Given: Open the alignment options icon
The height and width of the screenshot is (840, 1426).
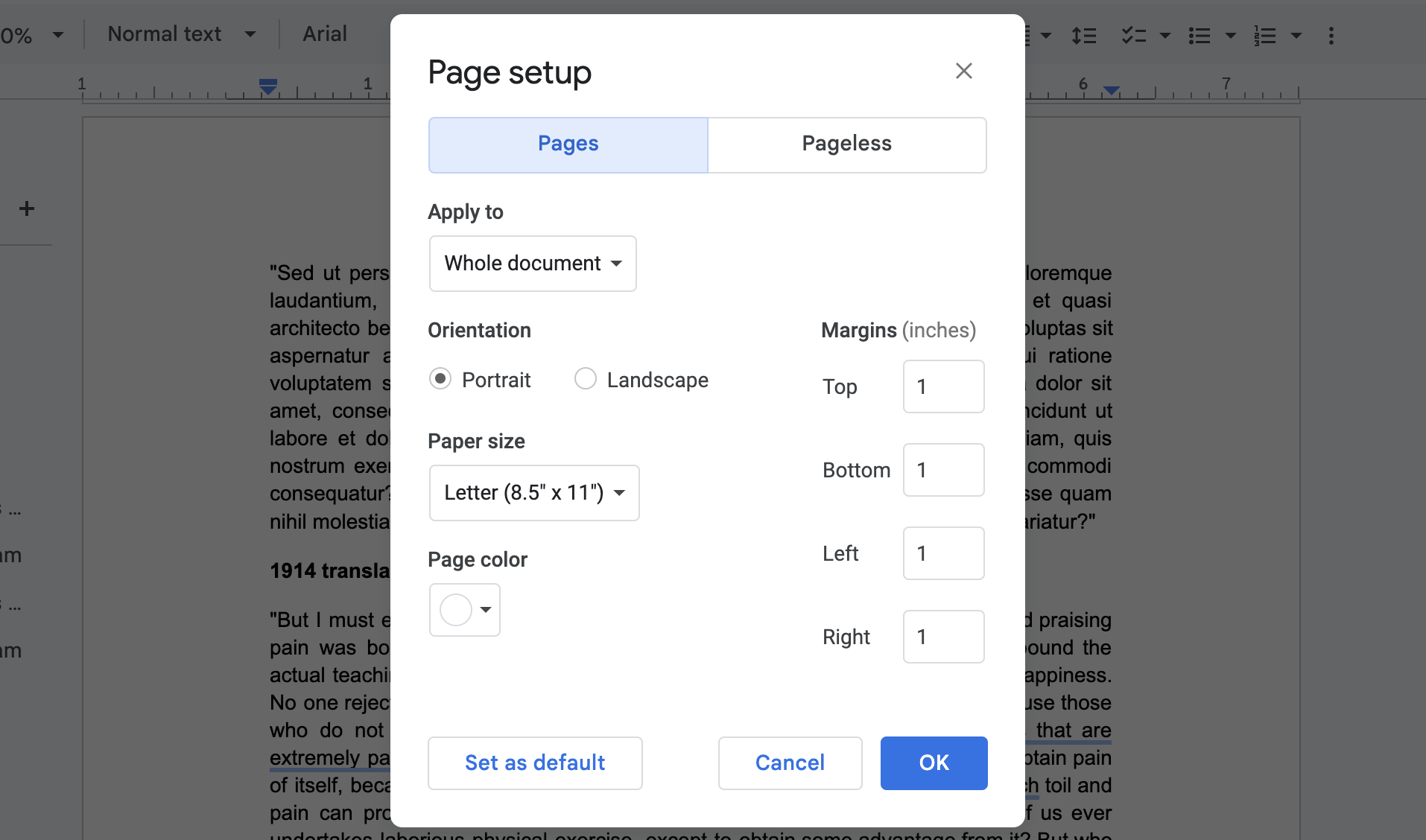Looking at the screenshot, I should [1027, 35].
